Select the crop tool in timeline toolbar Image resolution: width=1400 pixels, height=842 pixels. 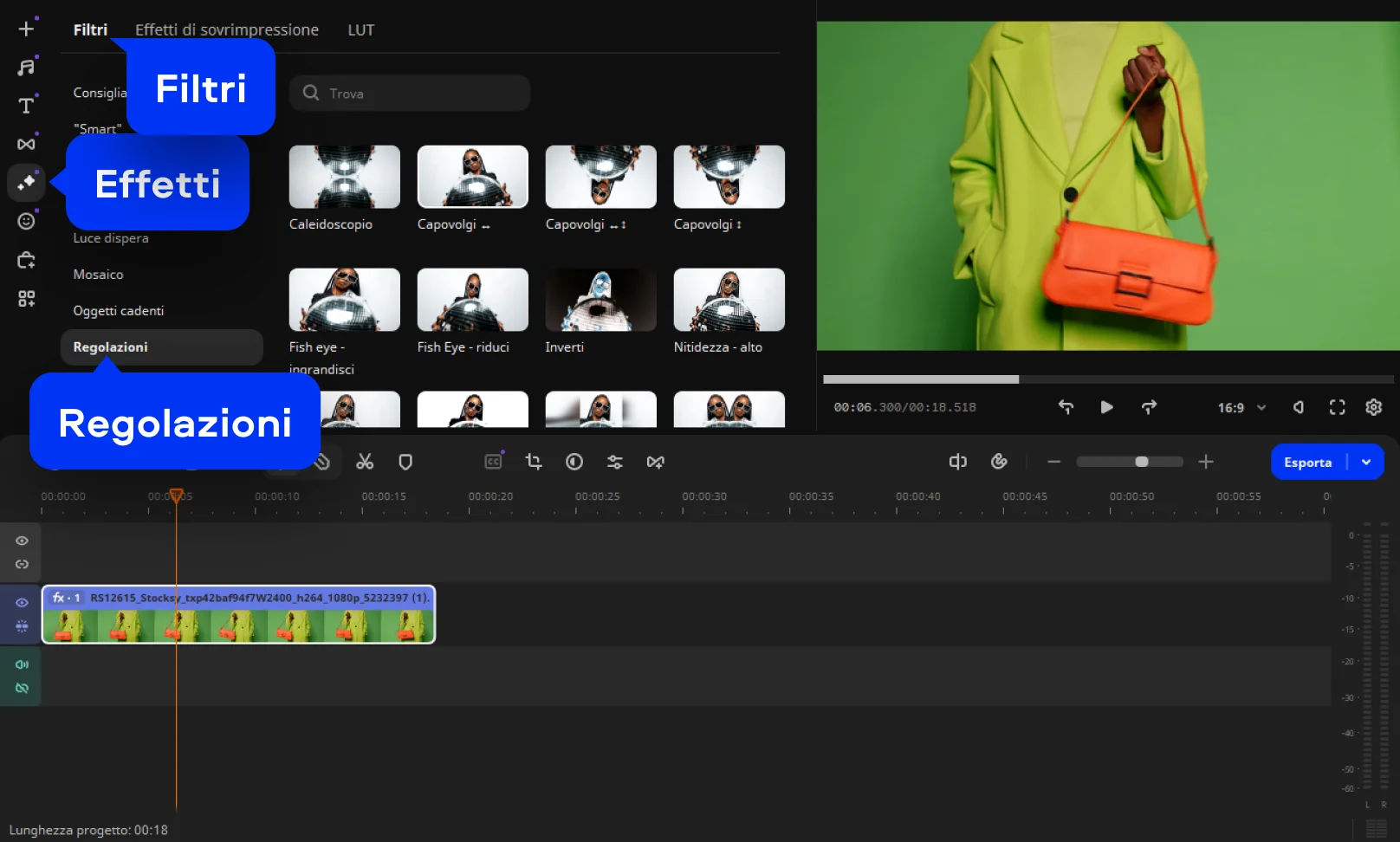coord(534,462)
